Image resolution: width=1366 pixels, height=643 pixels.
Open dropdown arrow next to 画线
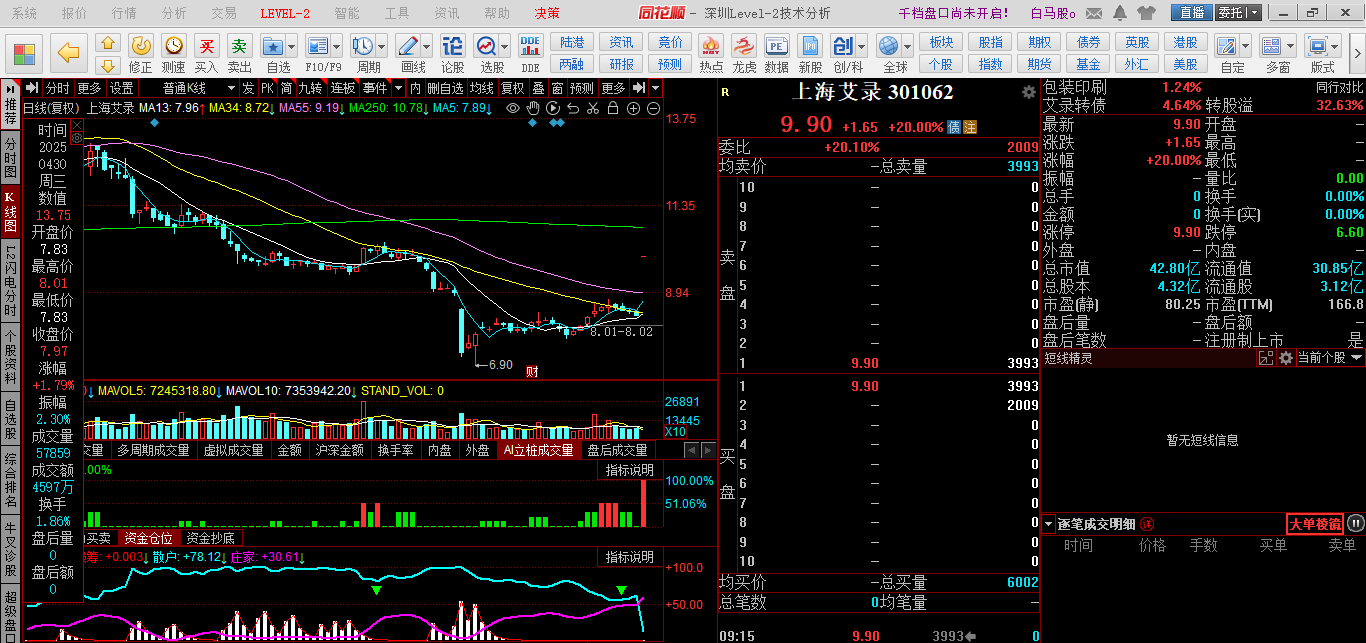point(427,46)
